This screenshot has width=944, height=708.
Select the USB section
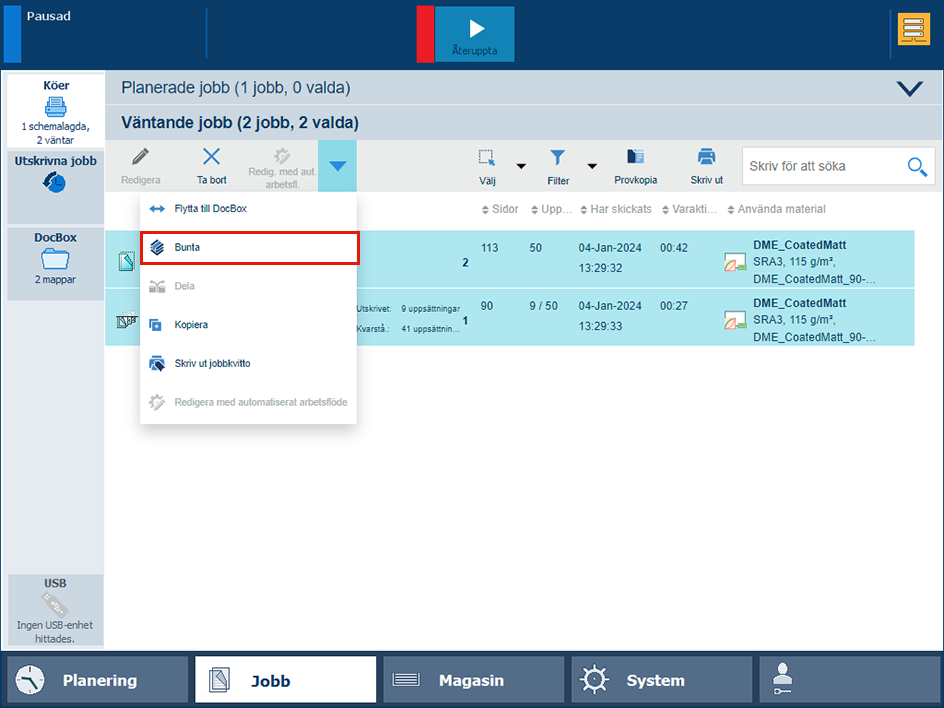(55, 610)
